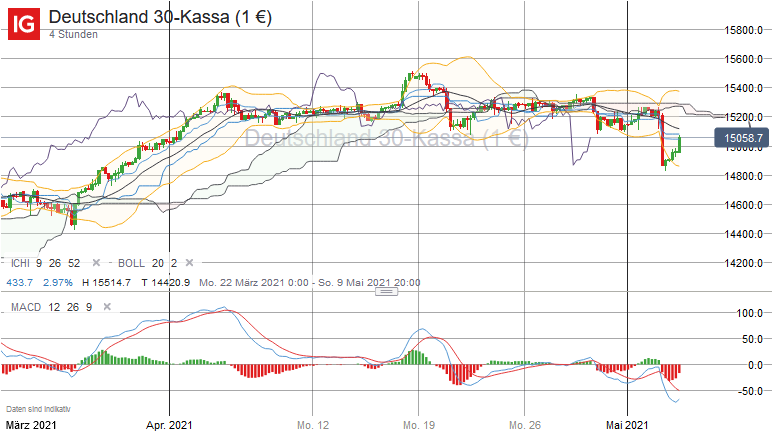Click the IG logo
This screenshot has height=434, width=772.
pyautogui.click(x=24, y=24)
